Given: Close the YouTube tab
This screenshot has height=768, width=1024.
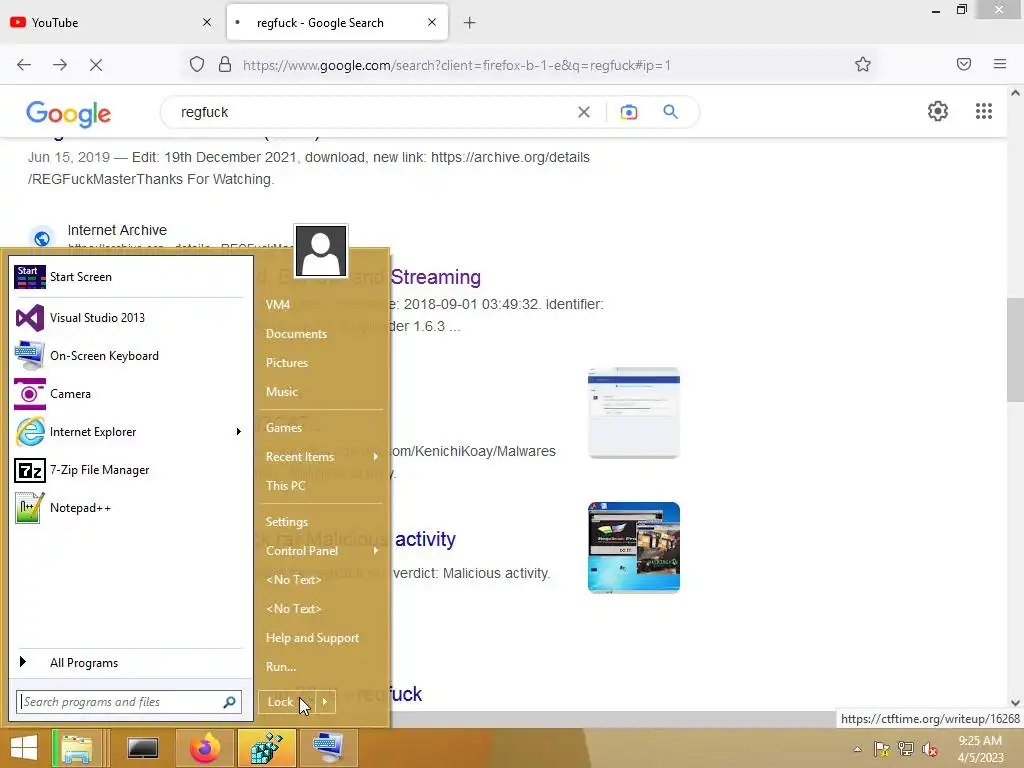Looking at the screenshot, I should (x=207, y=22).
